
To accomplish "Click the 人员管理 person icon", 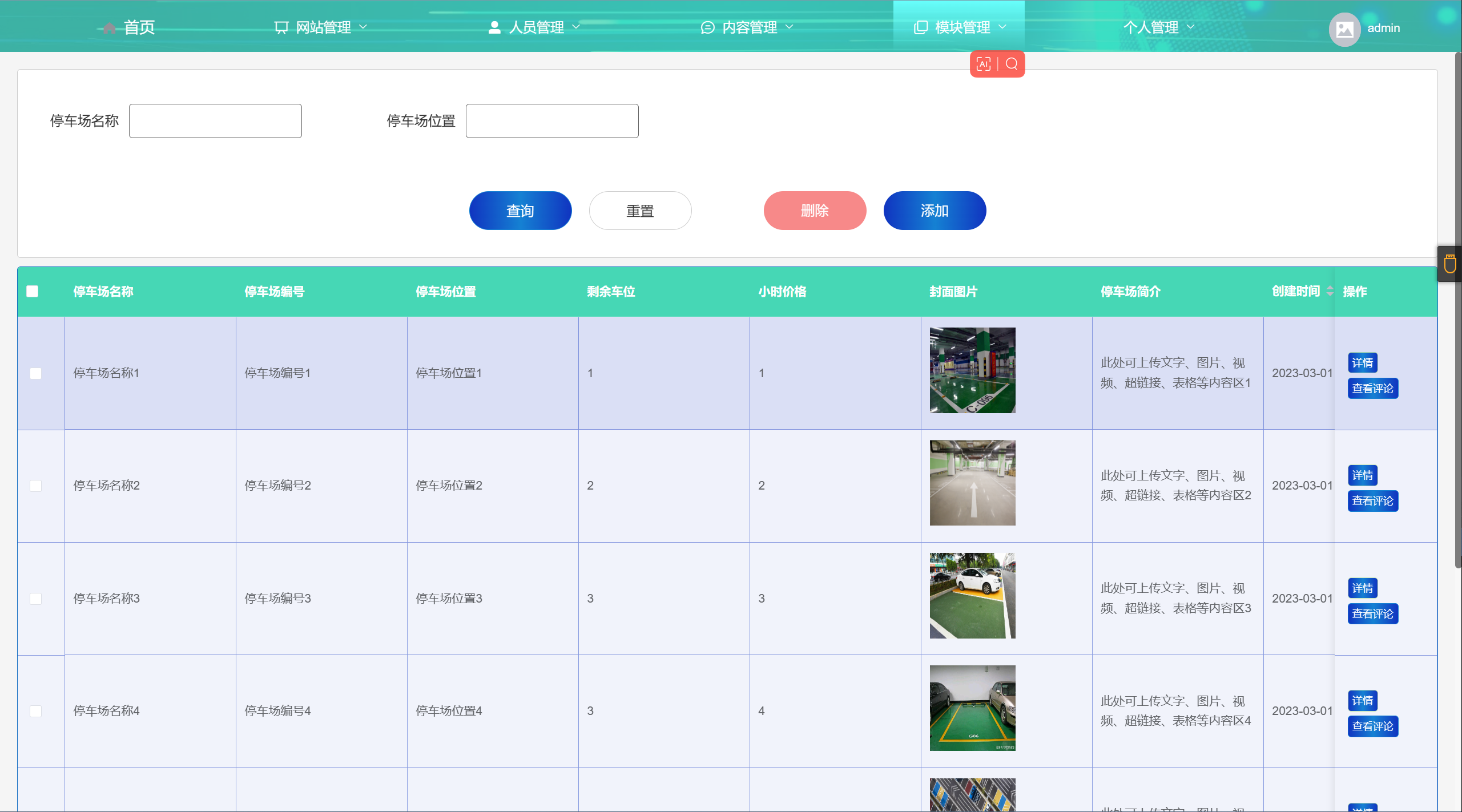I will 494,27.
